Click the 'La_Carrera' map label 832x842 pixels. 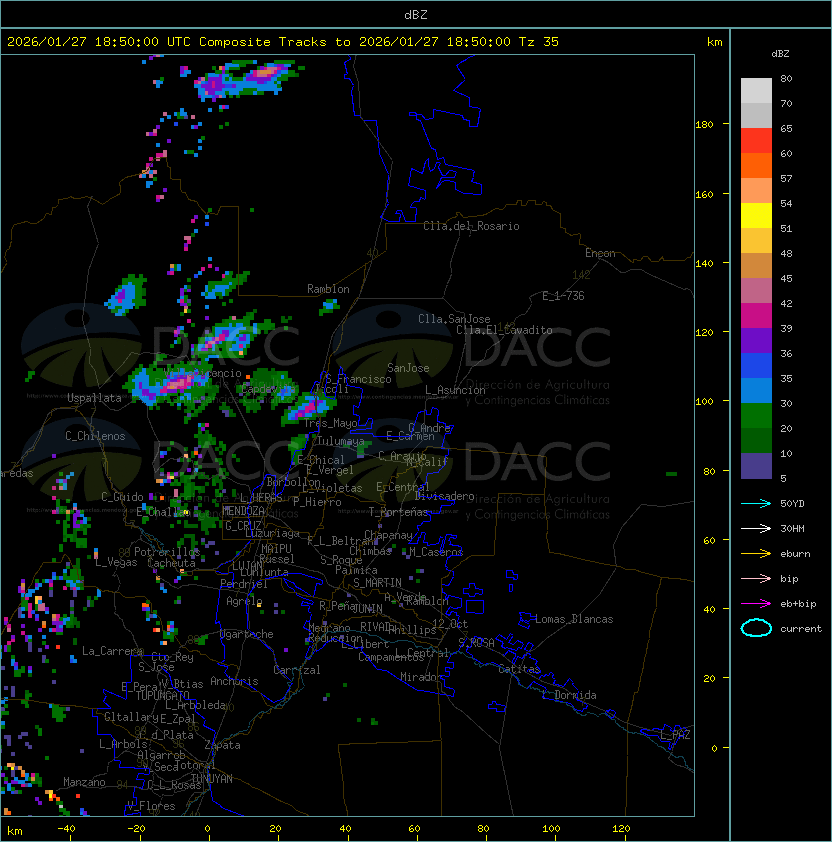(x=112, y=651)
